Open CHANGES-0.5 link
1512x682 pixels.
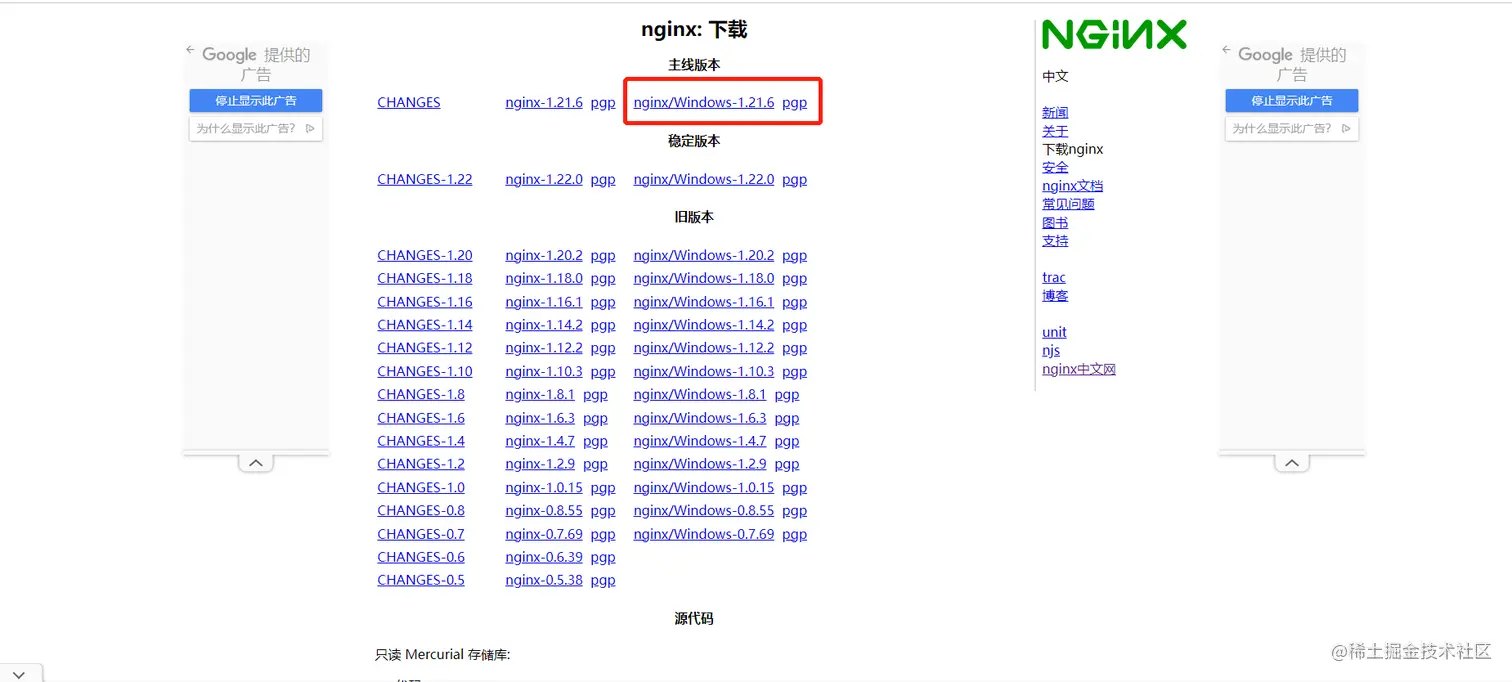421,580
